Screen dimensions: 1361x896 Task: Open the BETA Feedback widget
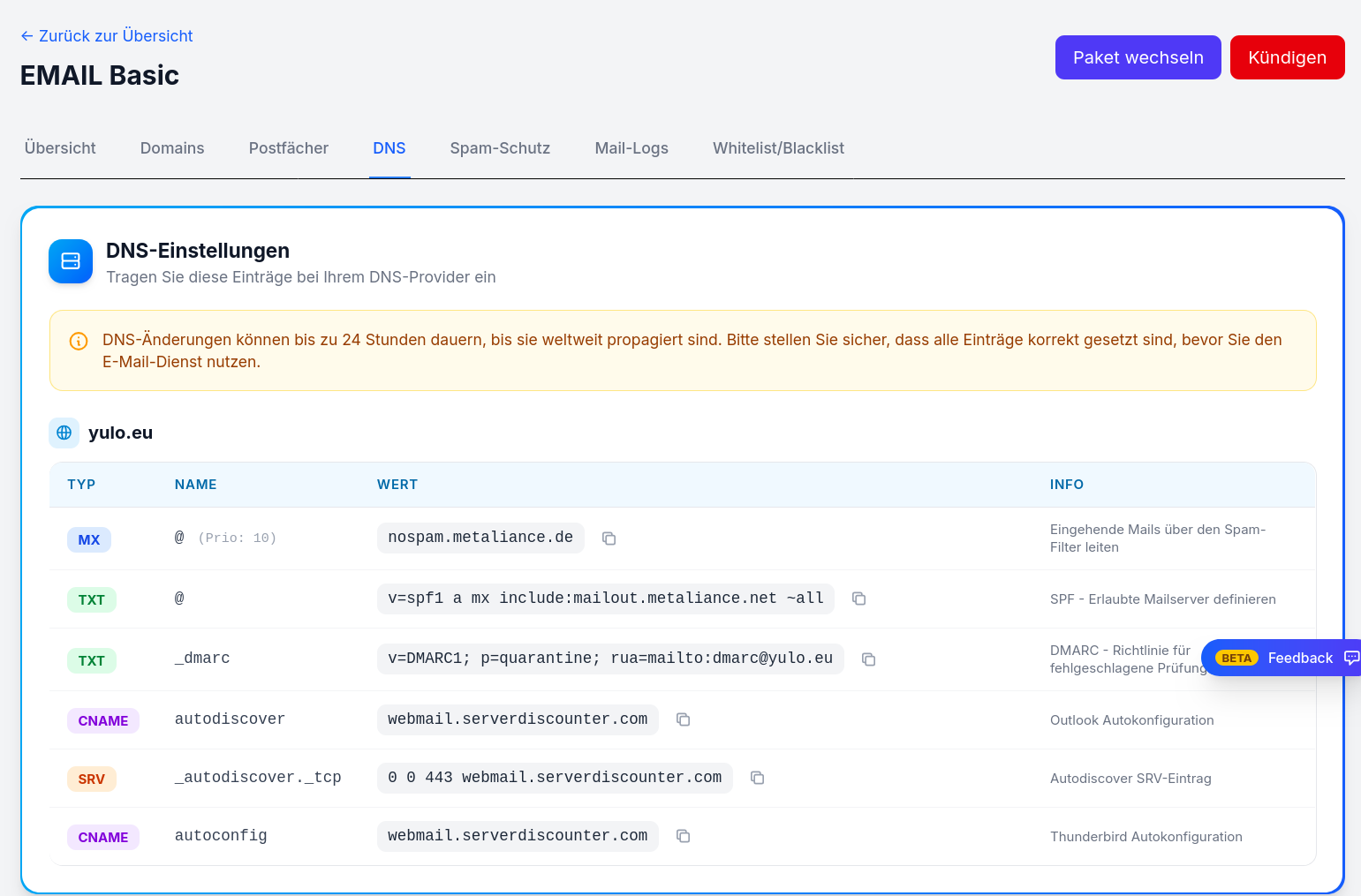tap(1286, 658)
